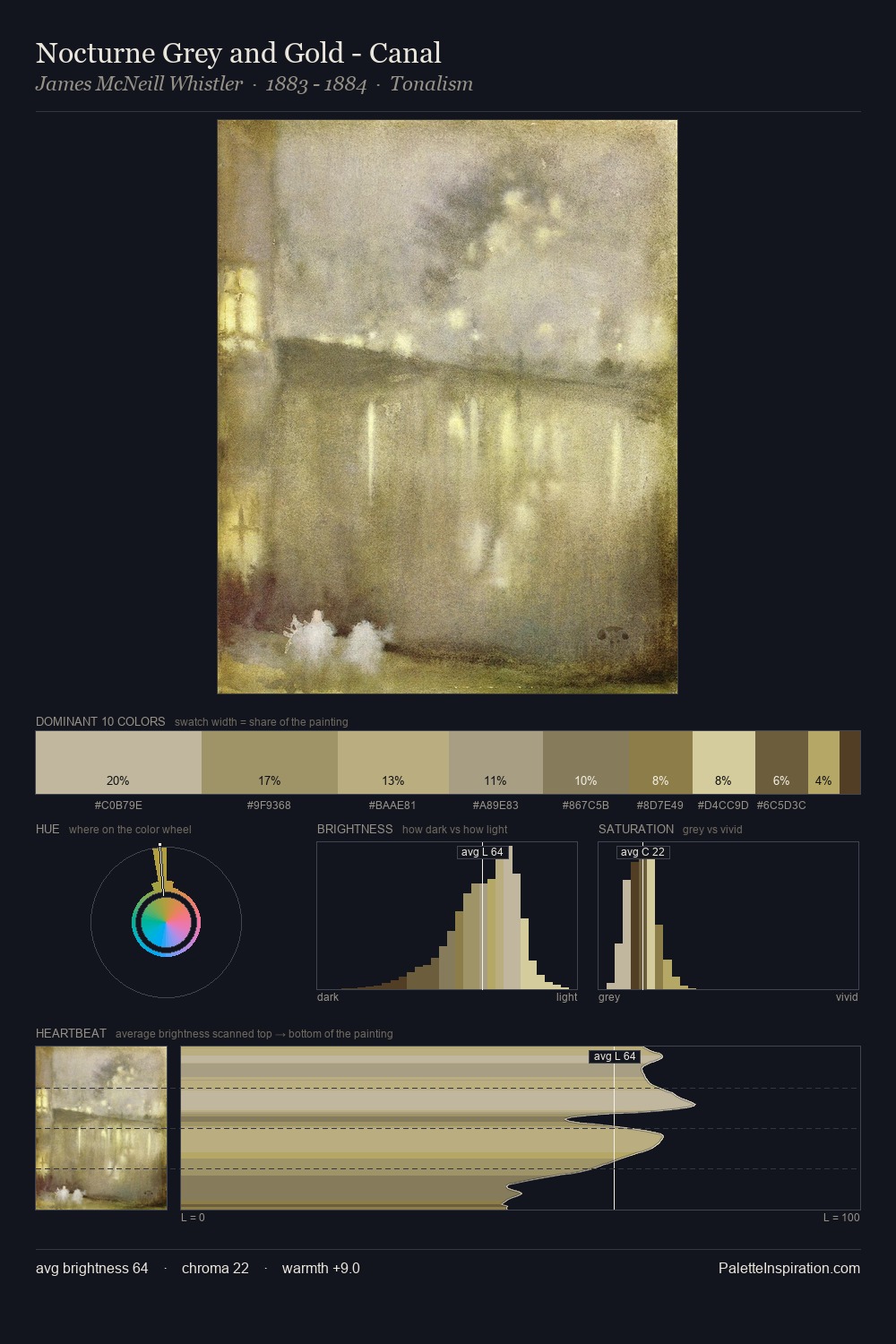Click the small 4% color swatch
896x1344 pixels.
point(823,762)
